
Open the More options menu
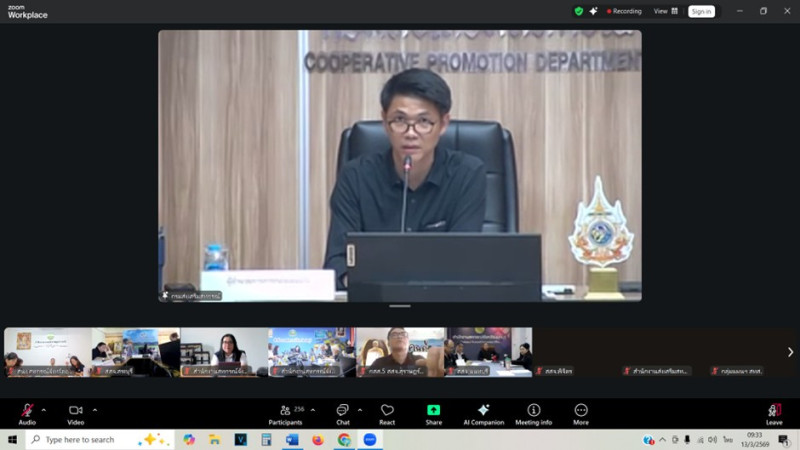pos(581,411)
